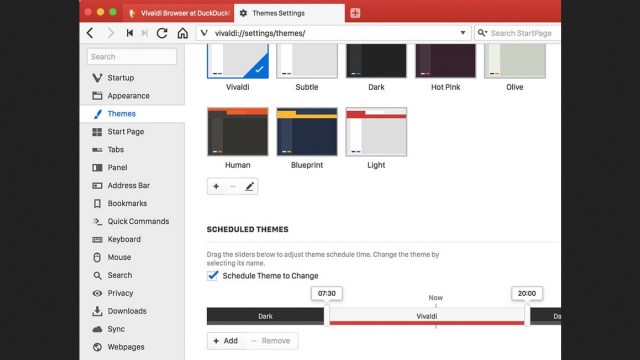Screen dimensions: 640x360
Task: Click the Dark segment in schedule timeline
Action: (265, 316)
